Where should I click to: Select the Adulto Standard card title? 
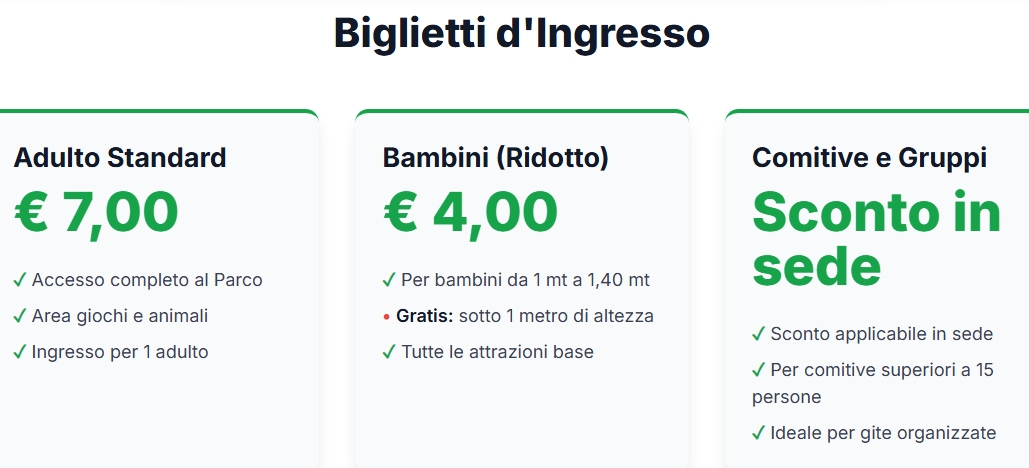[120, 157]
